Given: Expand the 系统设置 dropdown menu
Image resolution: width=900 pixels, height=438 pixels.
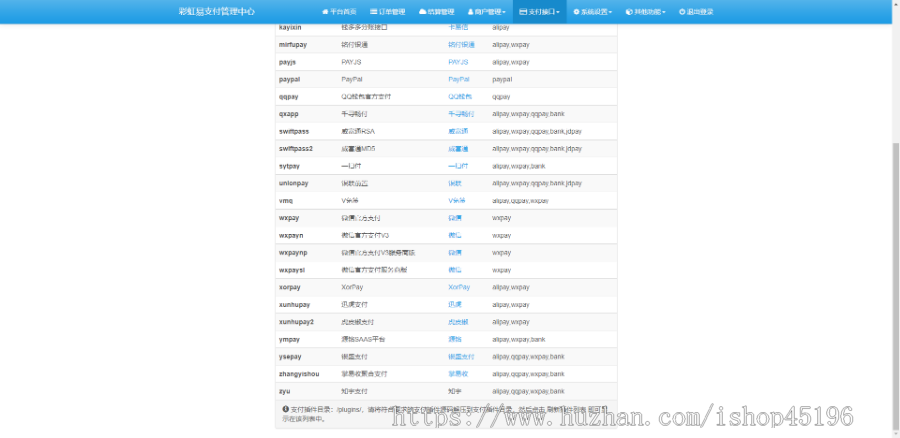Looking at the screenshot, I should click(593, 11).
